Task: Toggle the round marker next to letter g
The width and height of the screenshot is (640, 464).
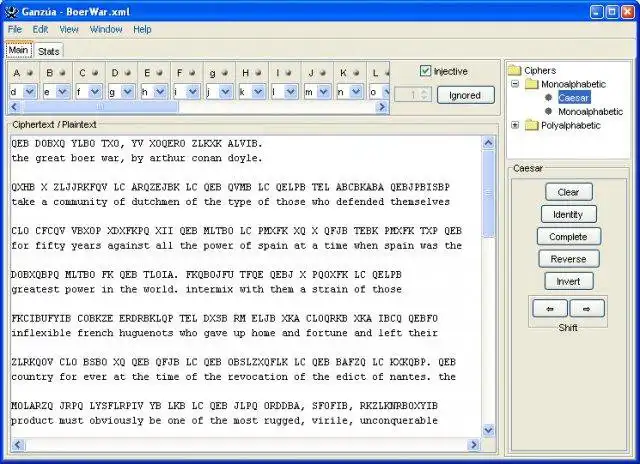Action: click(225, 73)
